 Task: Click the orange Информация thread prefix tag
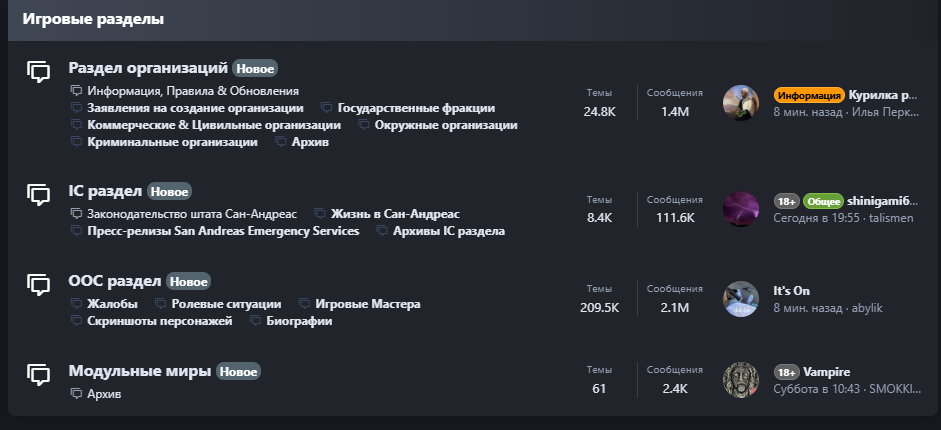[x=809, y=96]
